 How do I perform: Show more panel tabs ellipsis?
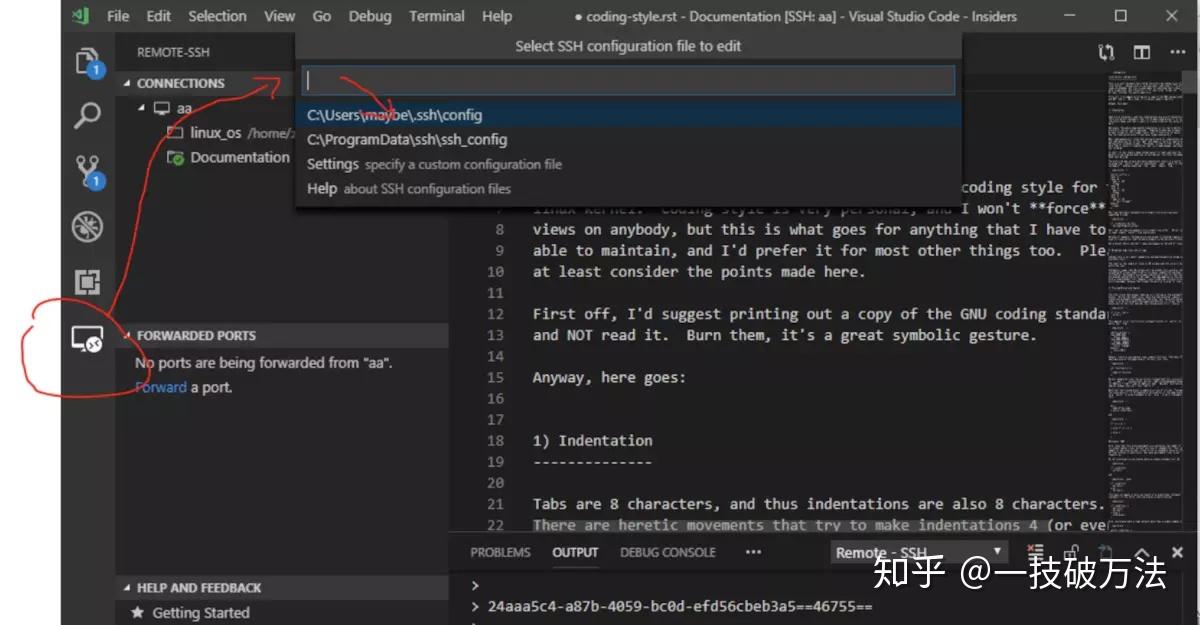pos(753,552)
